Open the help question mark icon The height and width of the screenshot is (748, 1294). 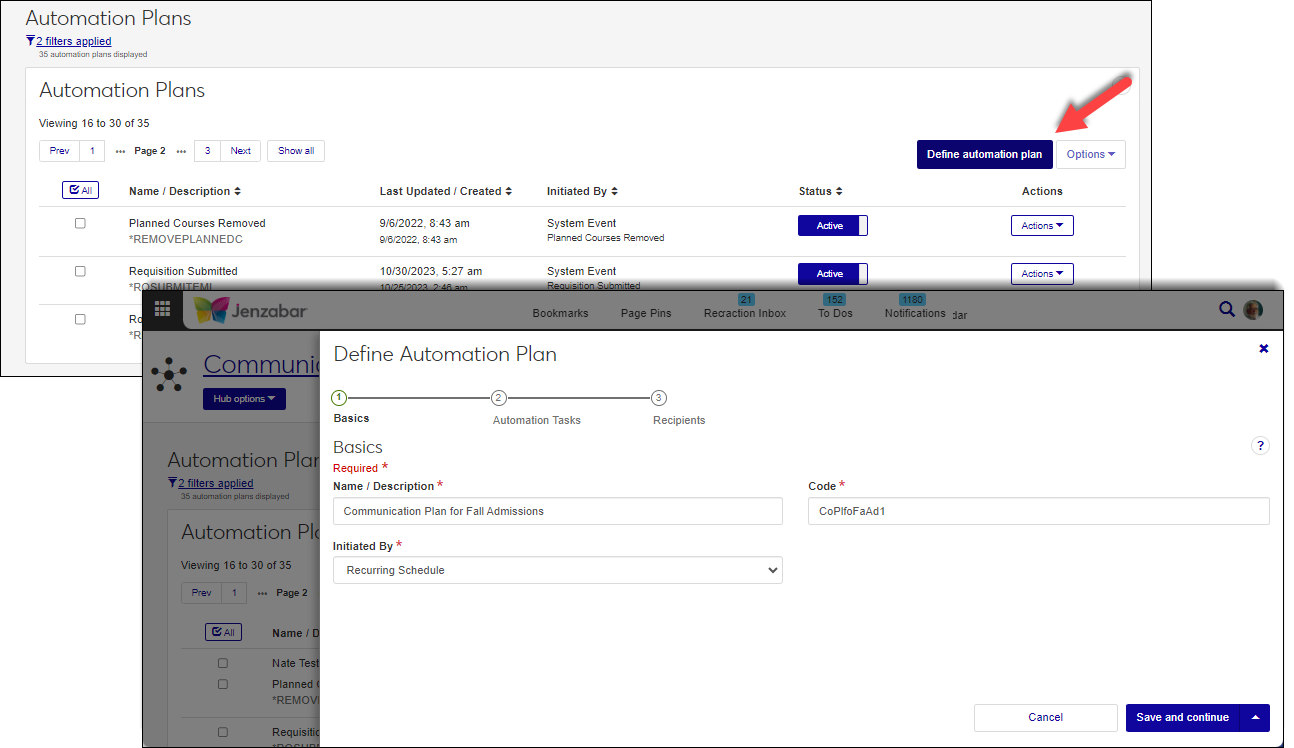(1260, 446)
